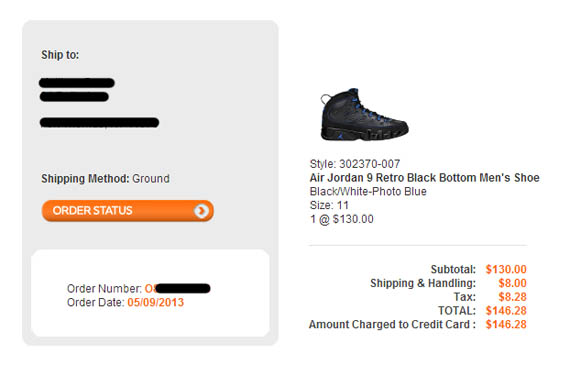Click the Shipping Method: Ground text
Image resolution: width=570 pixels, height=365 pixels.
[105, 179]
